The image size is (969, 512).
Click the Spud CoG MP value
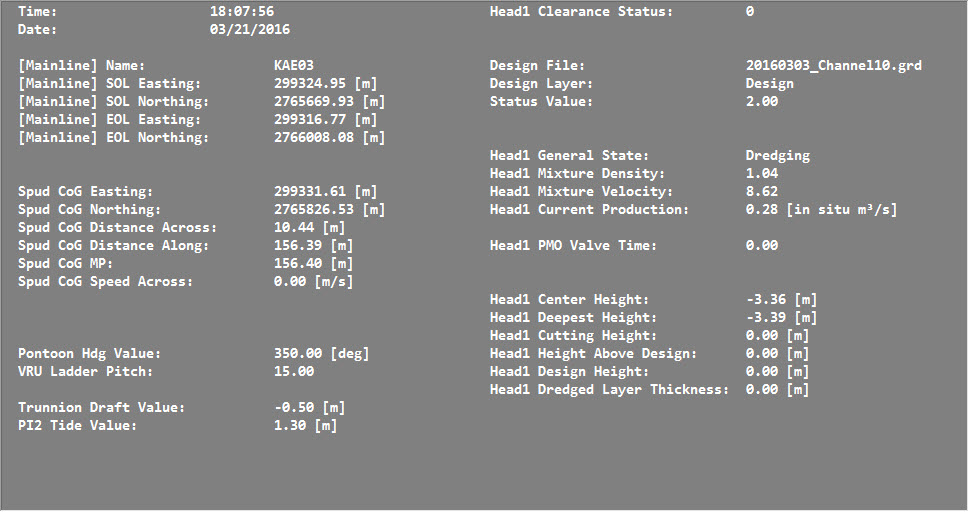pyautogui.click(x=313, y=264)
